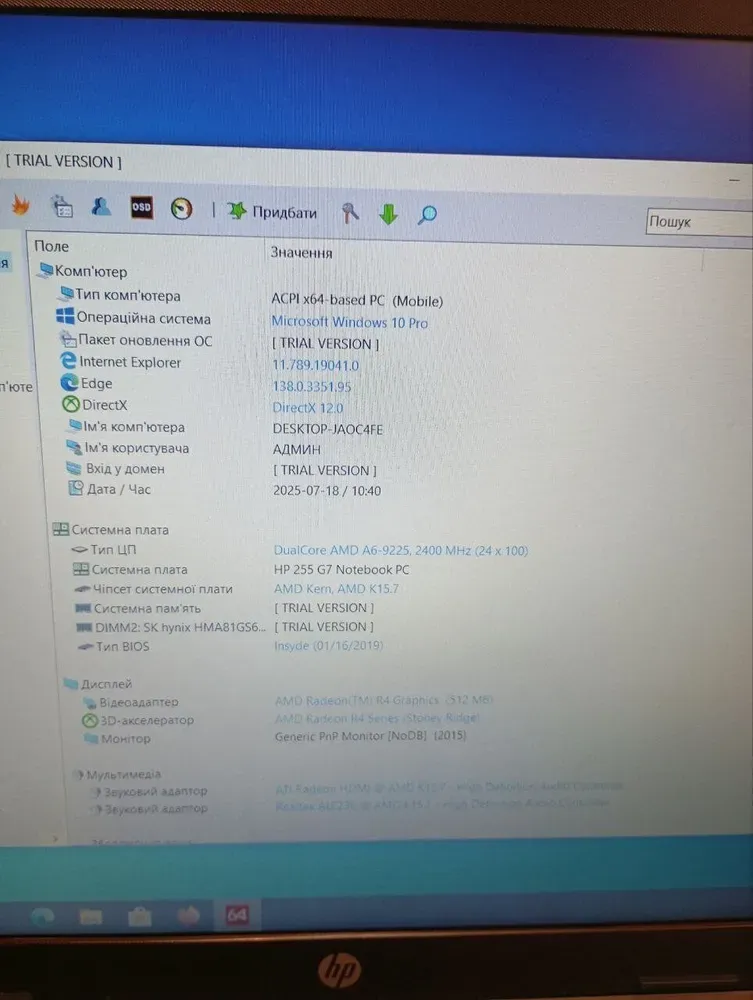Click the Поле column header
This screenshot has width=753, height=1000.
click(52, 246)
